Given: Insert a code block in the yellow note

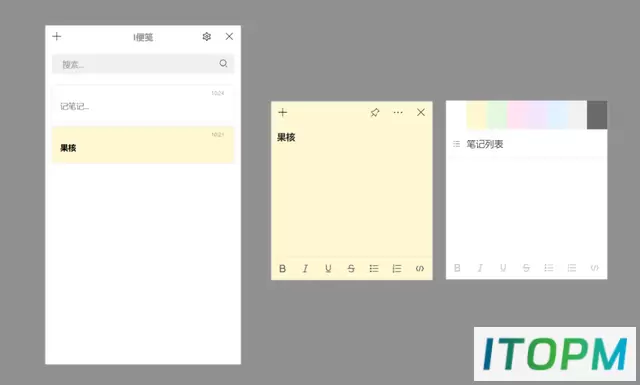Looking at the screenshot, I should pos(420,269).
